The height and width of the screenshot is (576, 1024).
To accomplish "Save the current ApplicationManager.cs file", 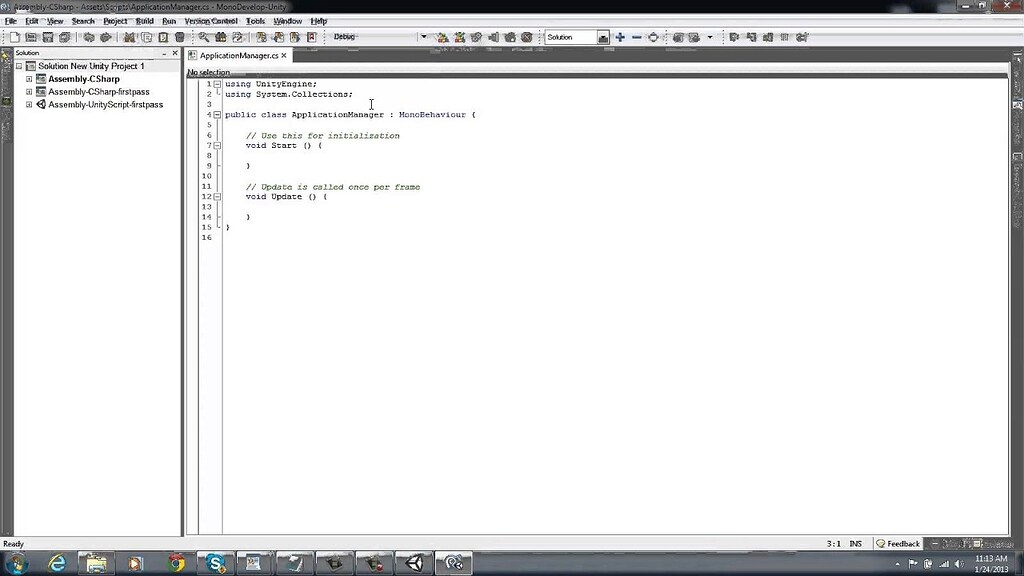I will click(48, 37).
